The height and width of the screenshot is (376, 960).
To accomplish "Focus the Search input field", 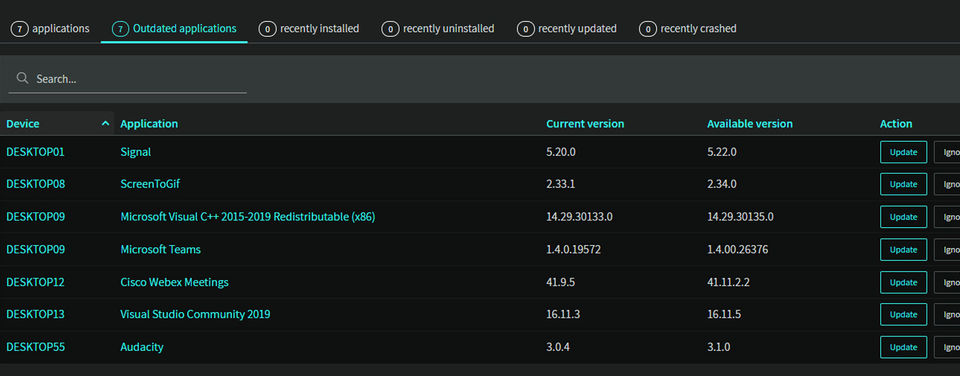I will point(127,79).
